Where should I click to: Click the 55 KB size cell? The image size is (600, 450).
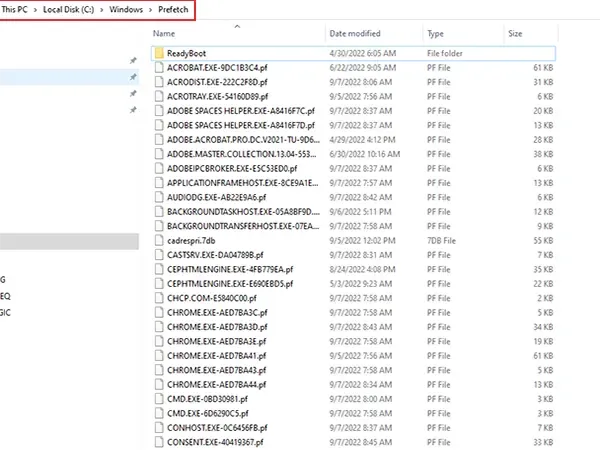point(543,241)
